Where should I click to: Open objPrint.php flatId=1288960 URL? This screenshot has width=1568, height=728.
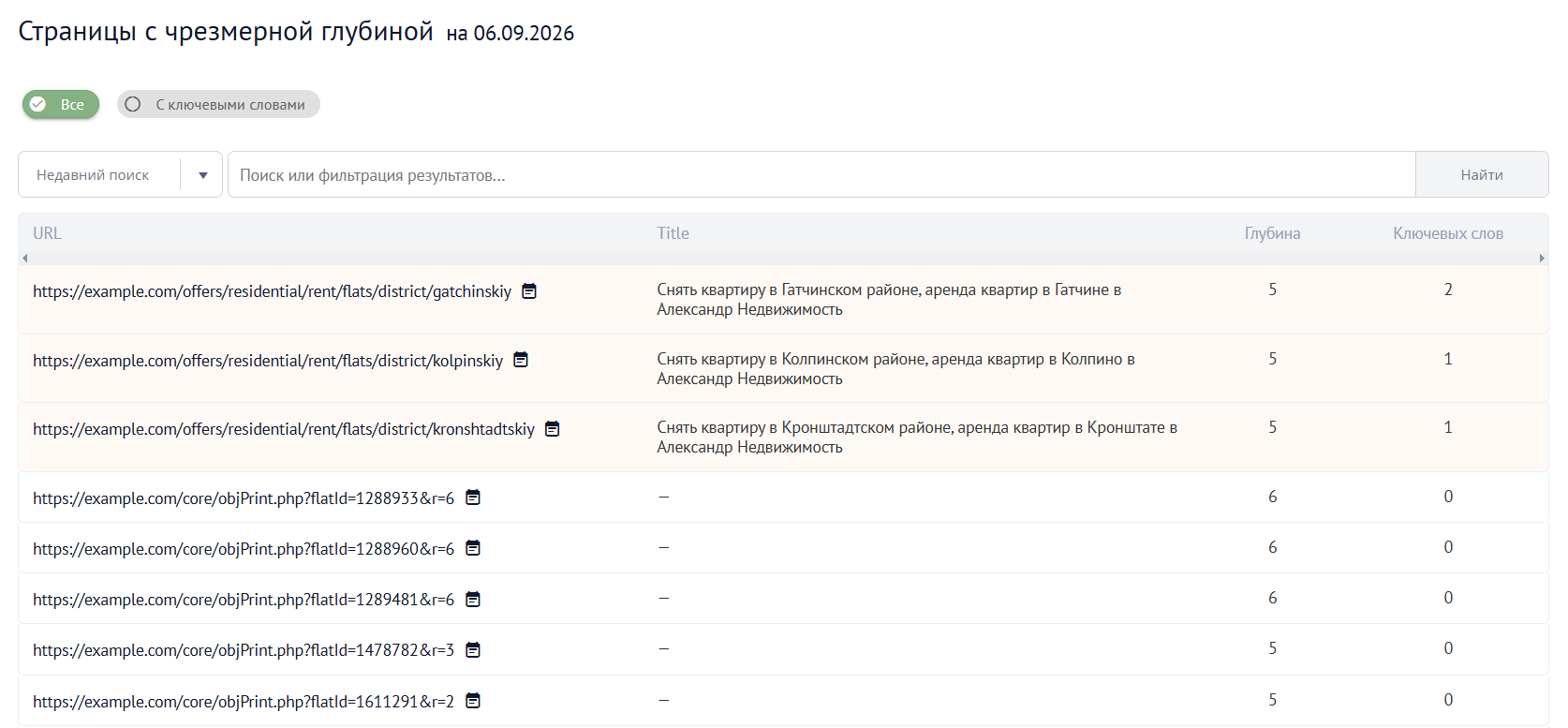[244, 549]
